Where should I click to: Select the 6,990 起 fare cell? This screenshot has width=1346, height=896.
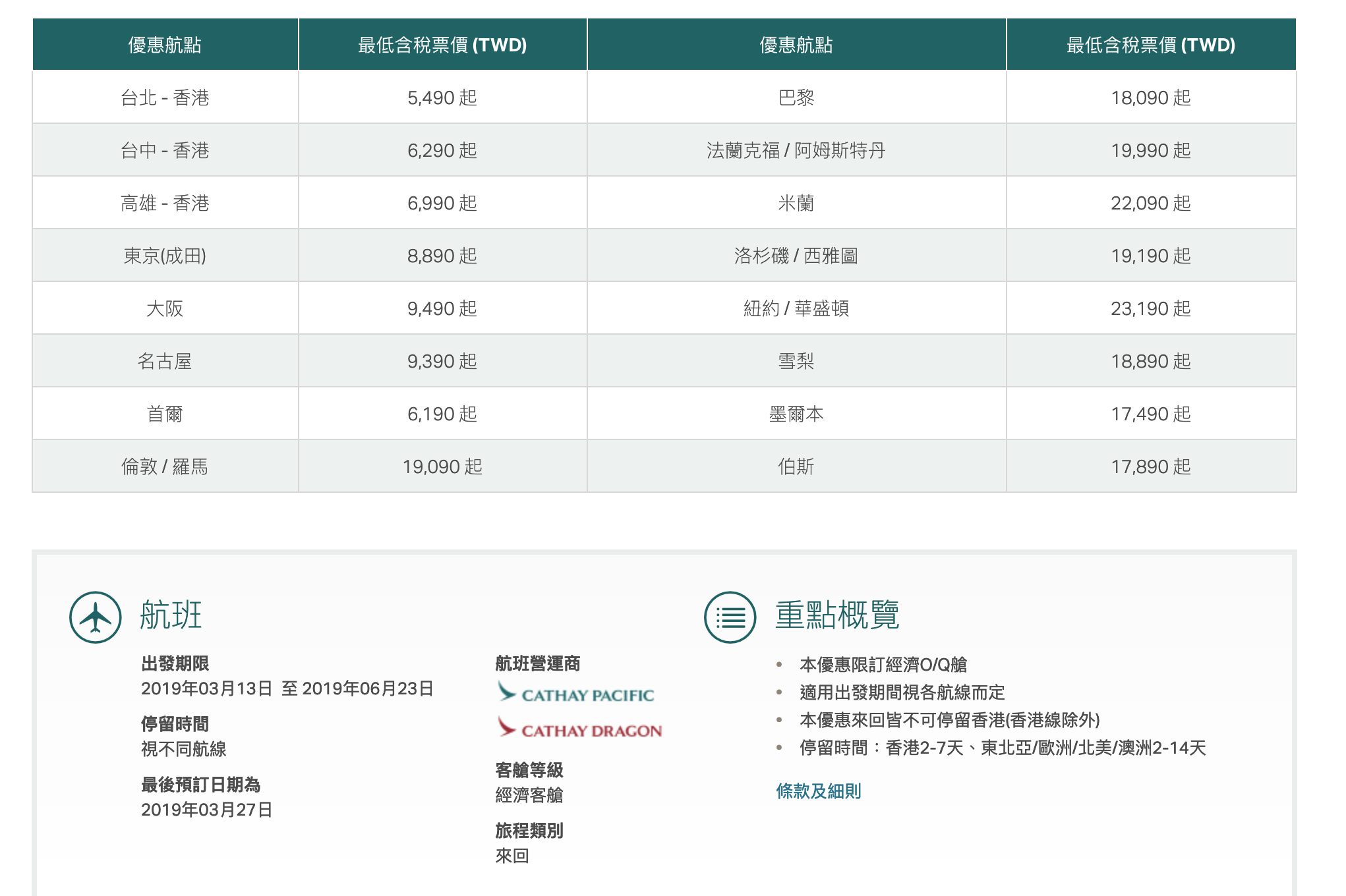click(x=442, y=203)
